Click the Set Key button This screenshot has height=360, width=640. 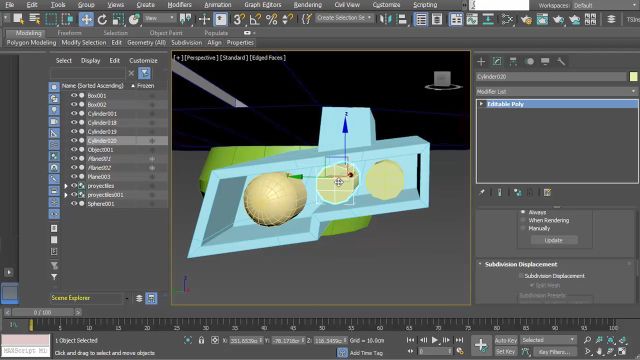506,351
